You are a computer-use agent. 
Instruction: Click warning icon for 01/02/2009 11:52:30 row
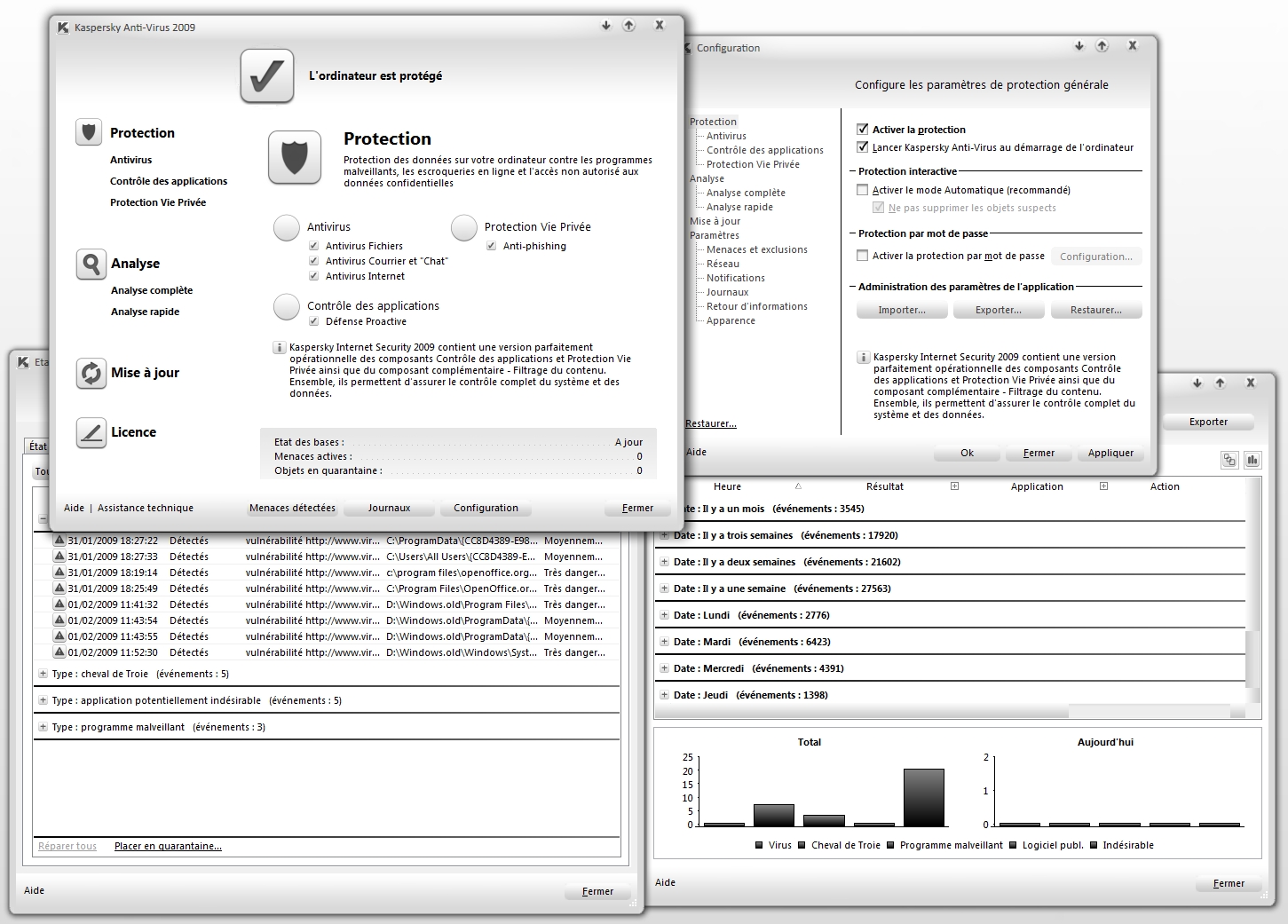click(x=59, y=652)
